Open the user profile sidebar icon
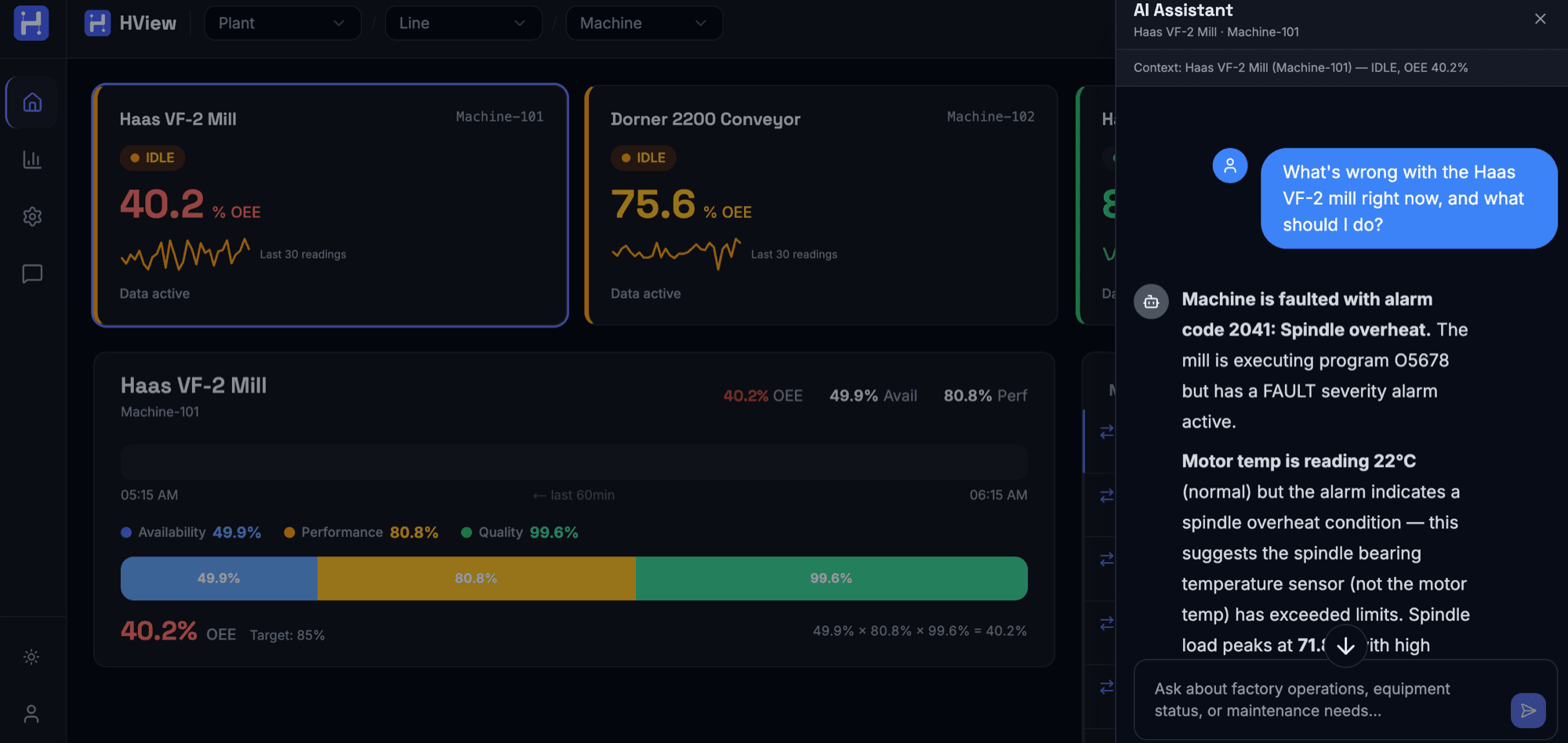 point(31,714)
